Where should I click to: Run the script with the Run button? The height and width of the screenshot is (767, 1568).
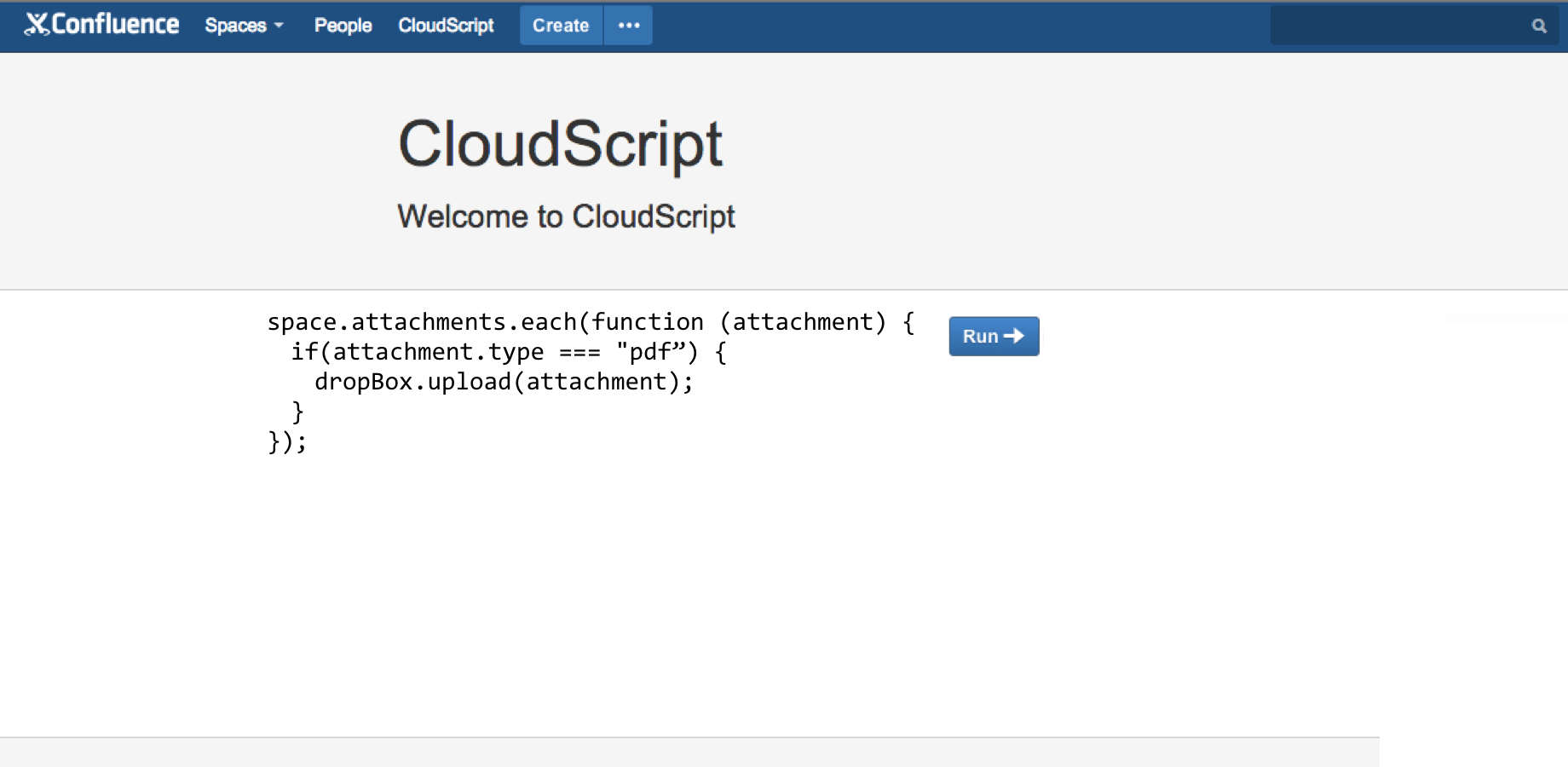click(994, 336)
